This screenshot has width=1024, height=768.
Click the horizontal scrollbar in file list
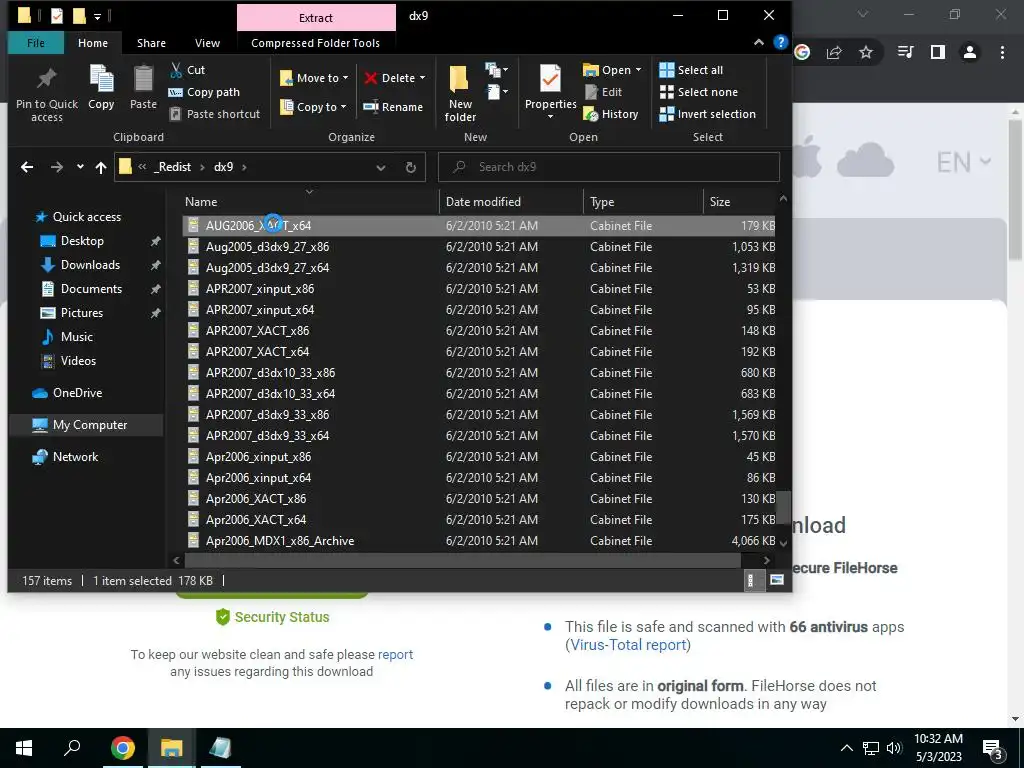(x=462, y=560)
